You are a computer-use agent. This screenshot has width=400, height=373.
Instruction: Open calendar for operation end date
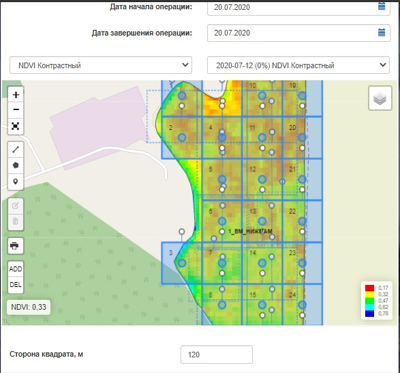381,33
